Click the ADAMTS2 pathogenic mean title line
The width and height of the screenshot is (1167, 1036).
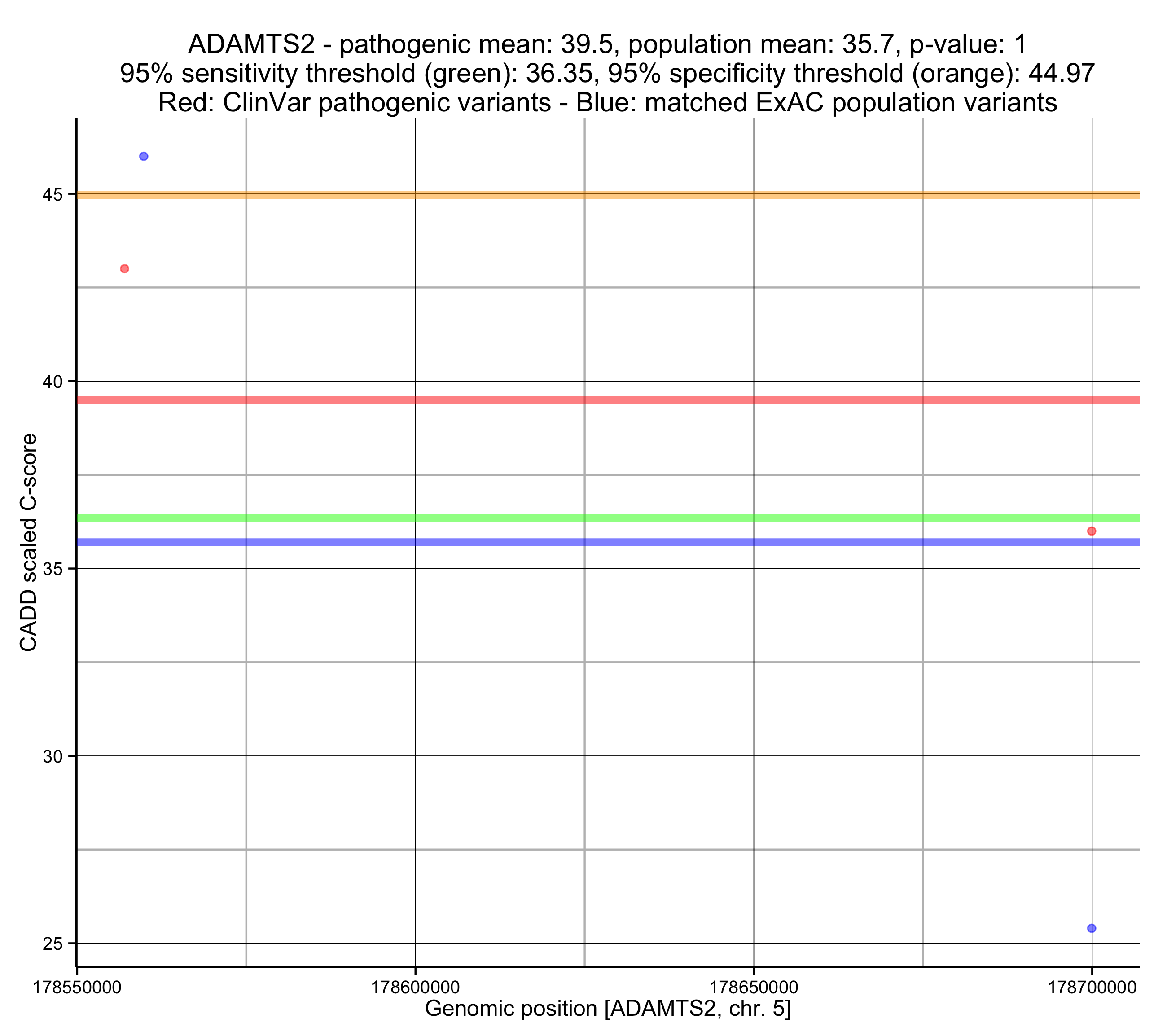coord(607,44)
